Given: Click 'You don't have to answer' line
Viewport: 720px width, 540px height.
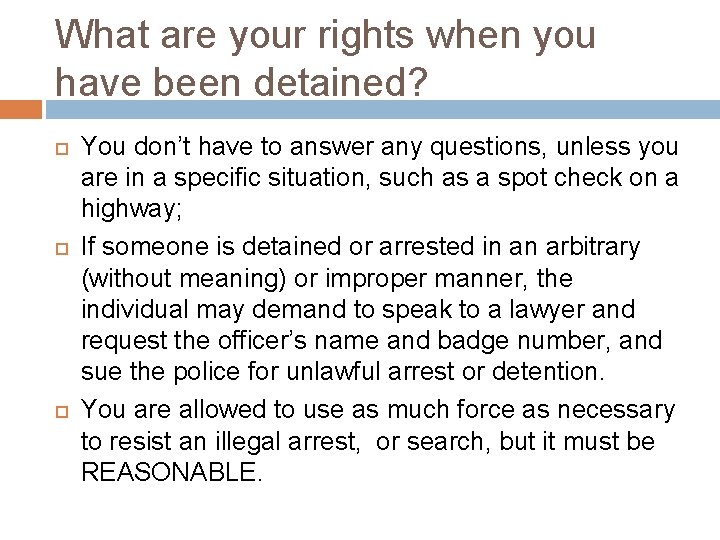Looking at the screenshot, I should [x=380, y=147].
